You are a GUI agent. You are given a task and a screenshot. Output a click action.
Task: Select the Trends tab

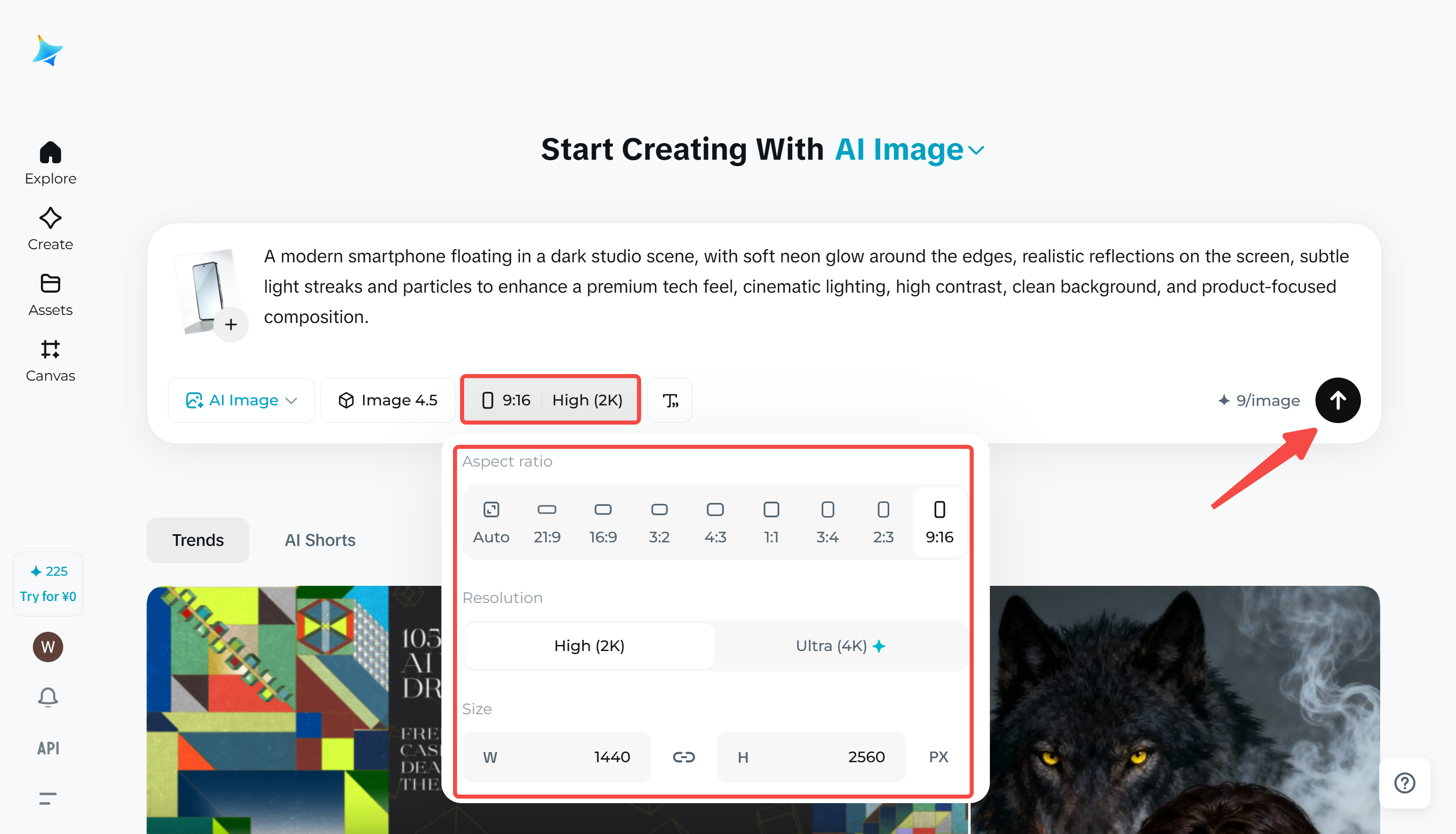click(198, 540)
